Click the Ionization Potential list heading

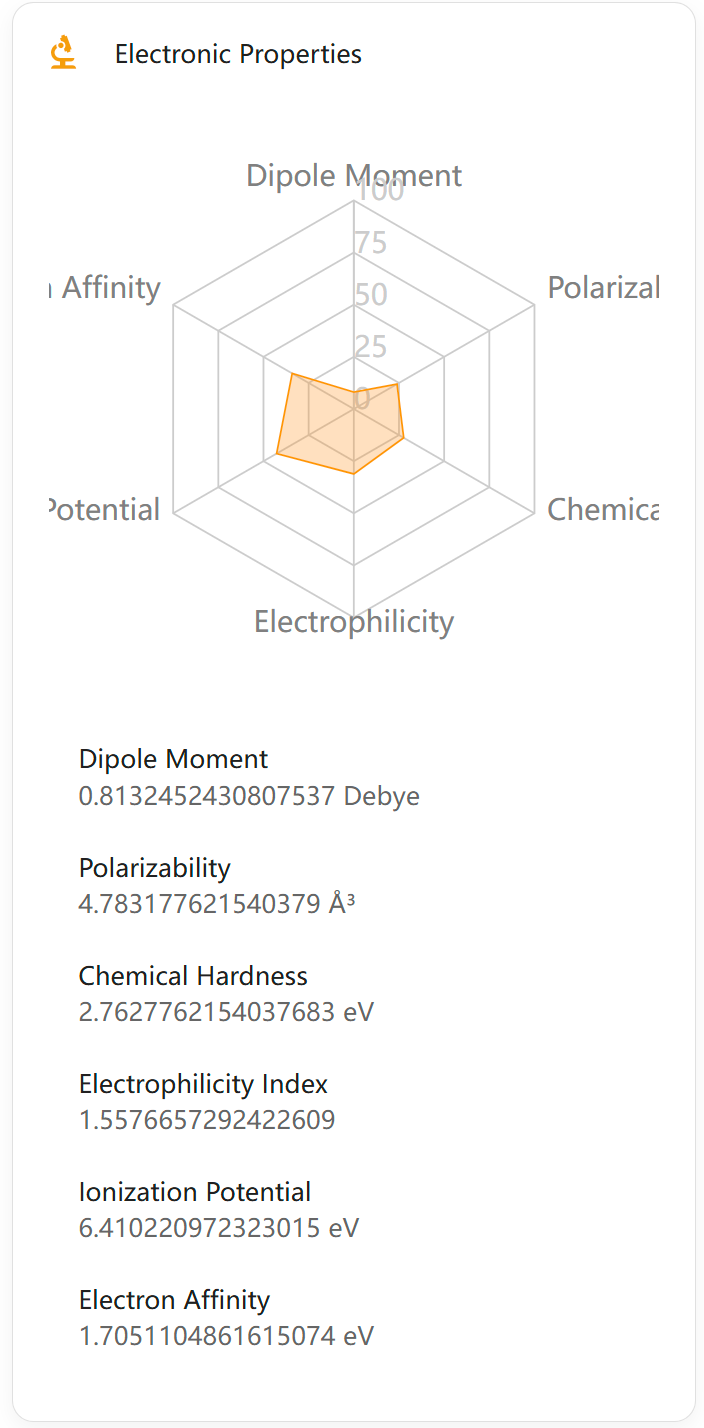(195, 1192)
